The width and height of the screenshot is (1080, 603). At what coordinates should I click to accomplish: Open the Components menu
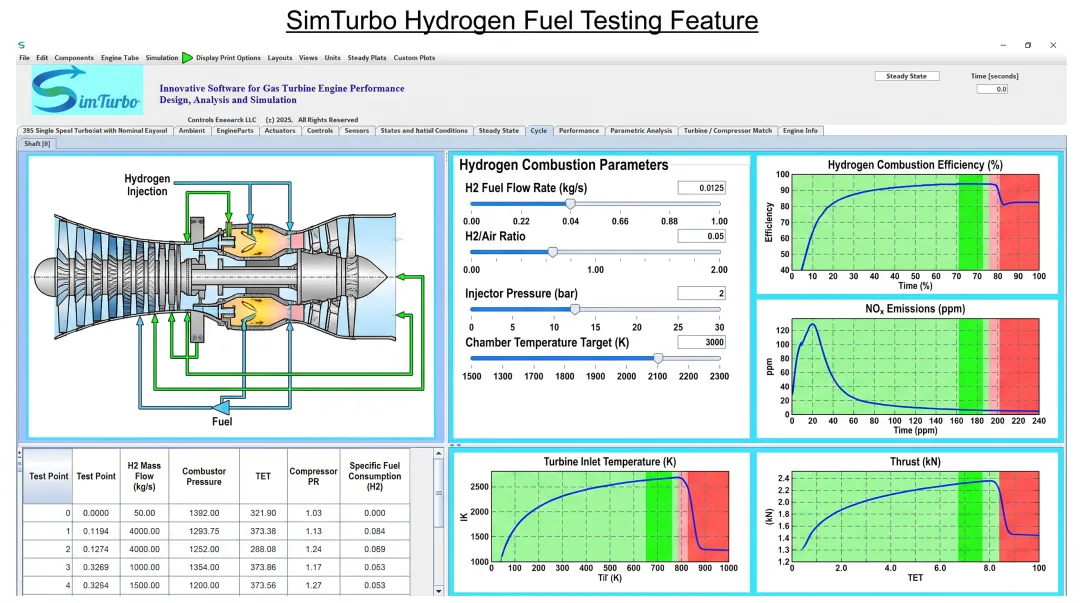click(x=74, y=58)
